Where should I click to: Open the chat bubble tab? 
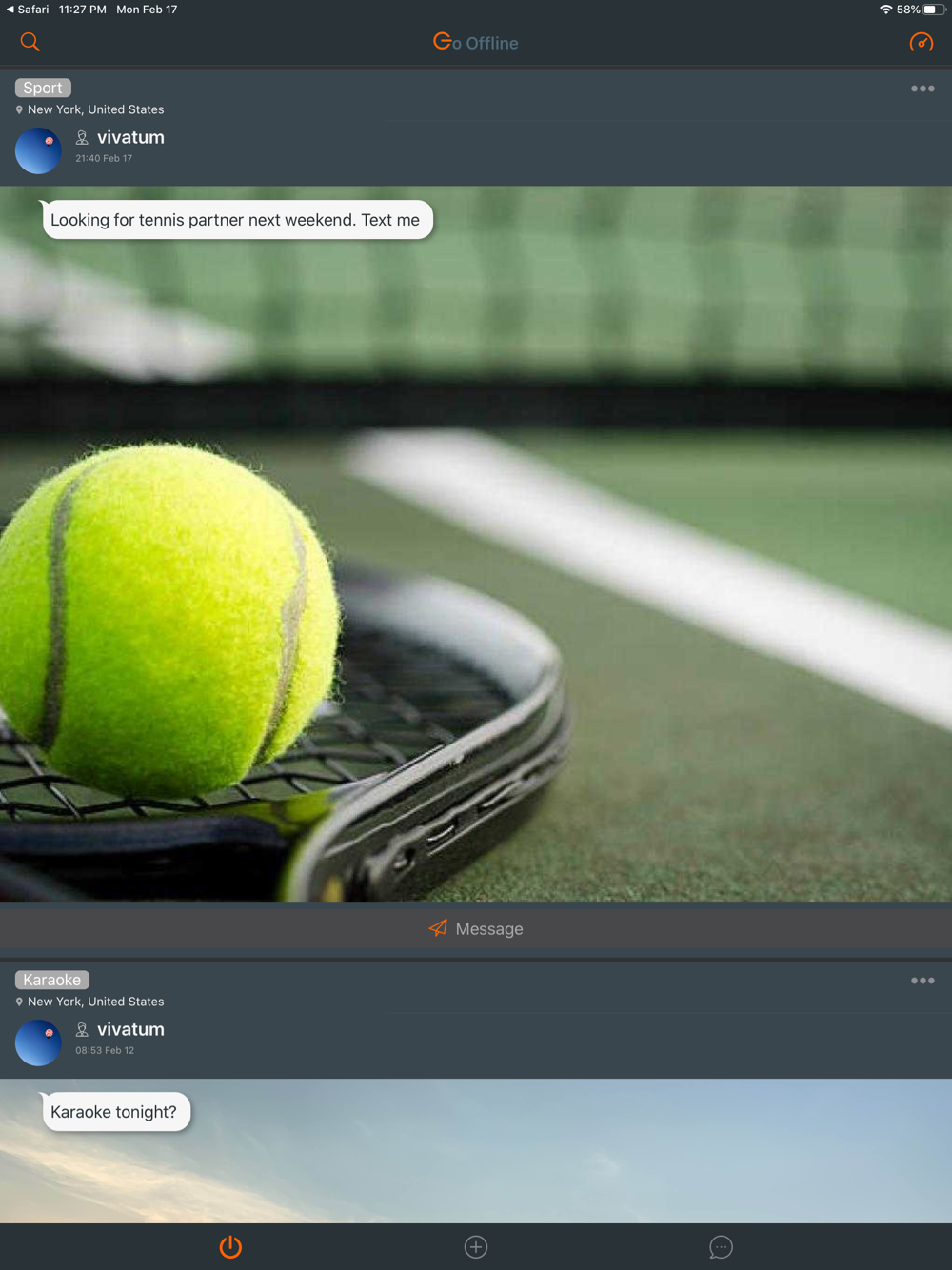pos(722,1246)
